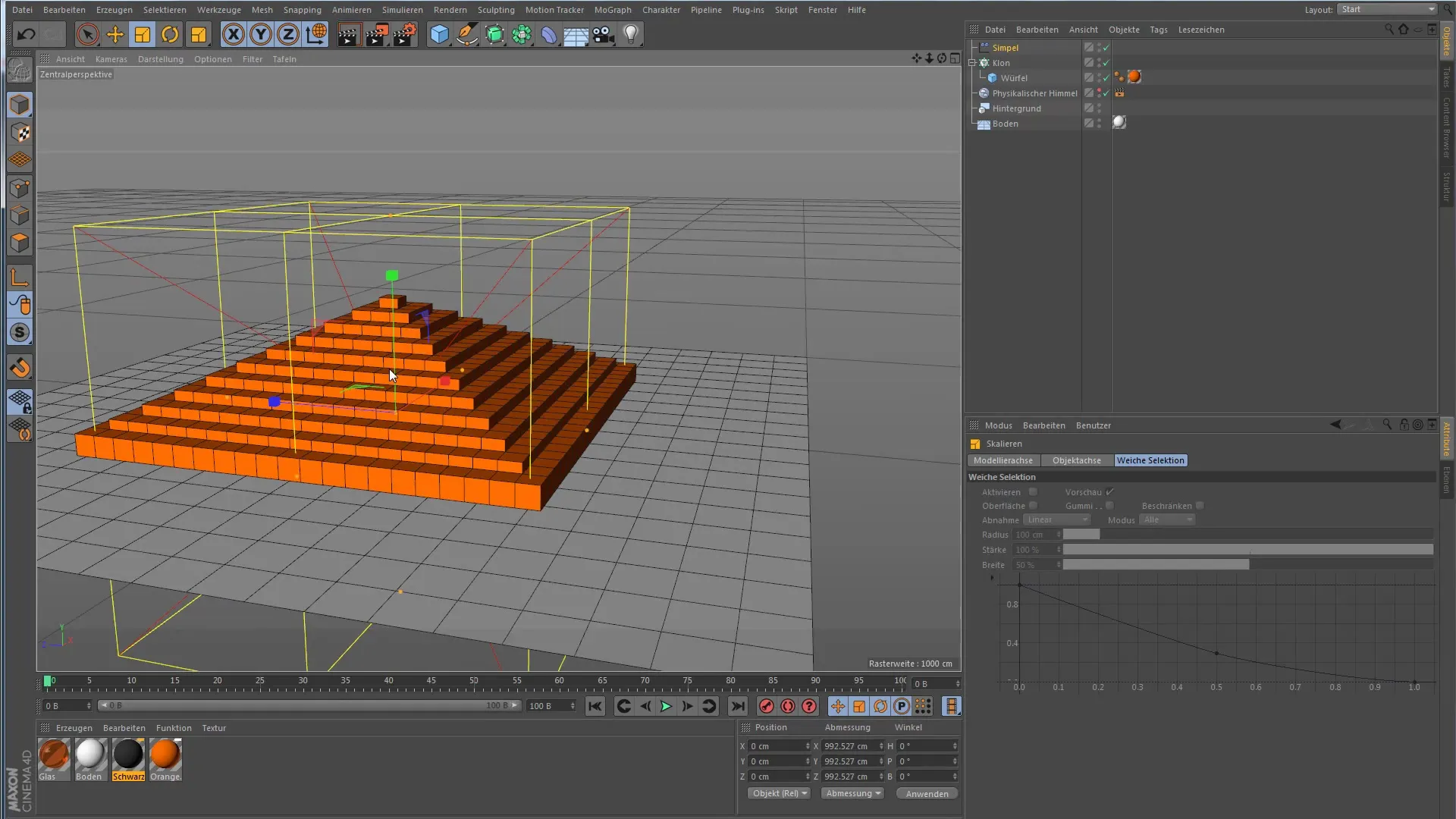
Task: Open viewport Kameras menu
Action: point(111,59)
